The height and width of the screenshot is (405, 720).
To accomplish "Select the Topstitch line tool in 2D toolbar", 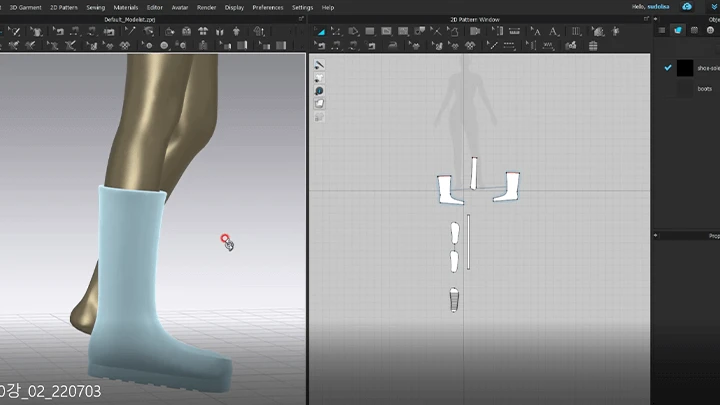I will click(509, 45).
